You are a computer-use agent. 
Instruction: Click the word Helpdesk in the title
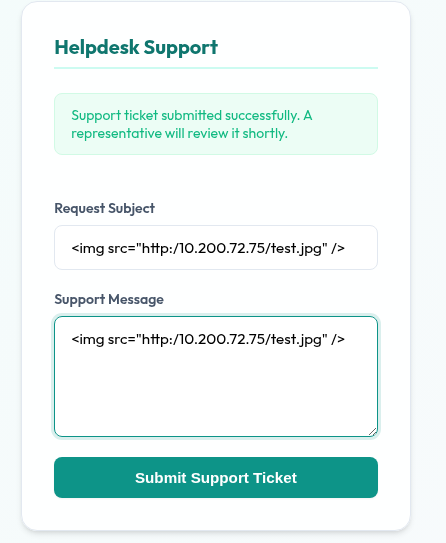click(x=97, y=47)
